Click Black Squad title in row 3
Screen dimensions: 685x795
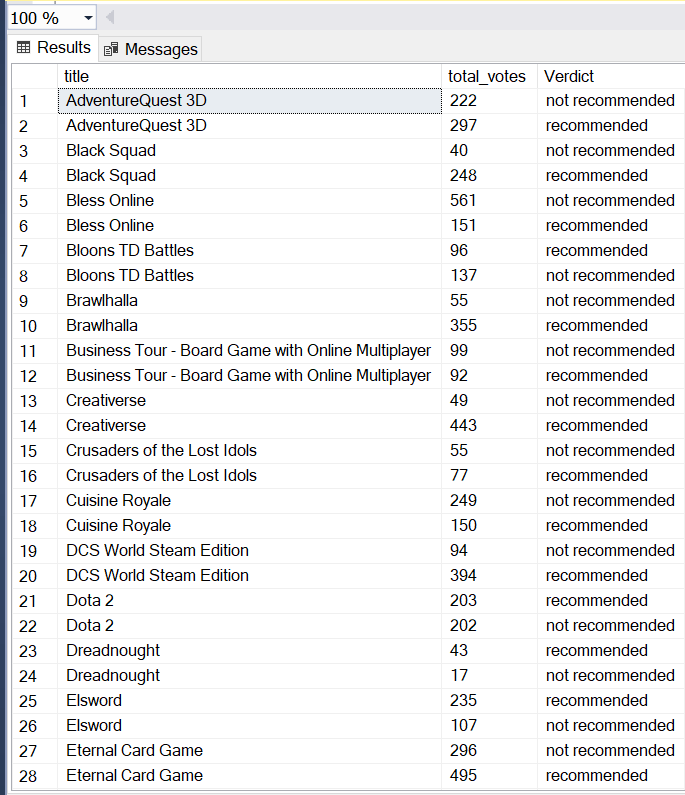pos(249,151)
